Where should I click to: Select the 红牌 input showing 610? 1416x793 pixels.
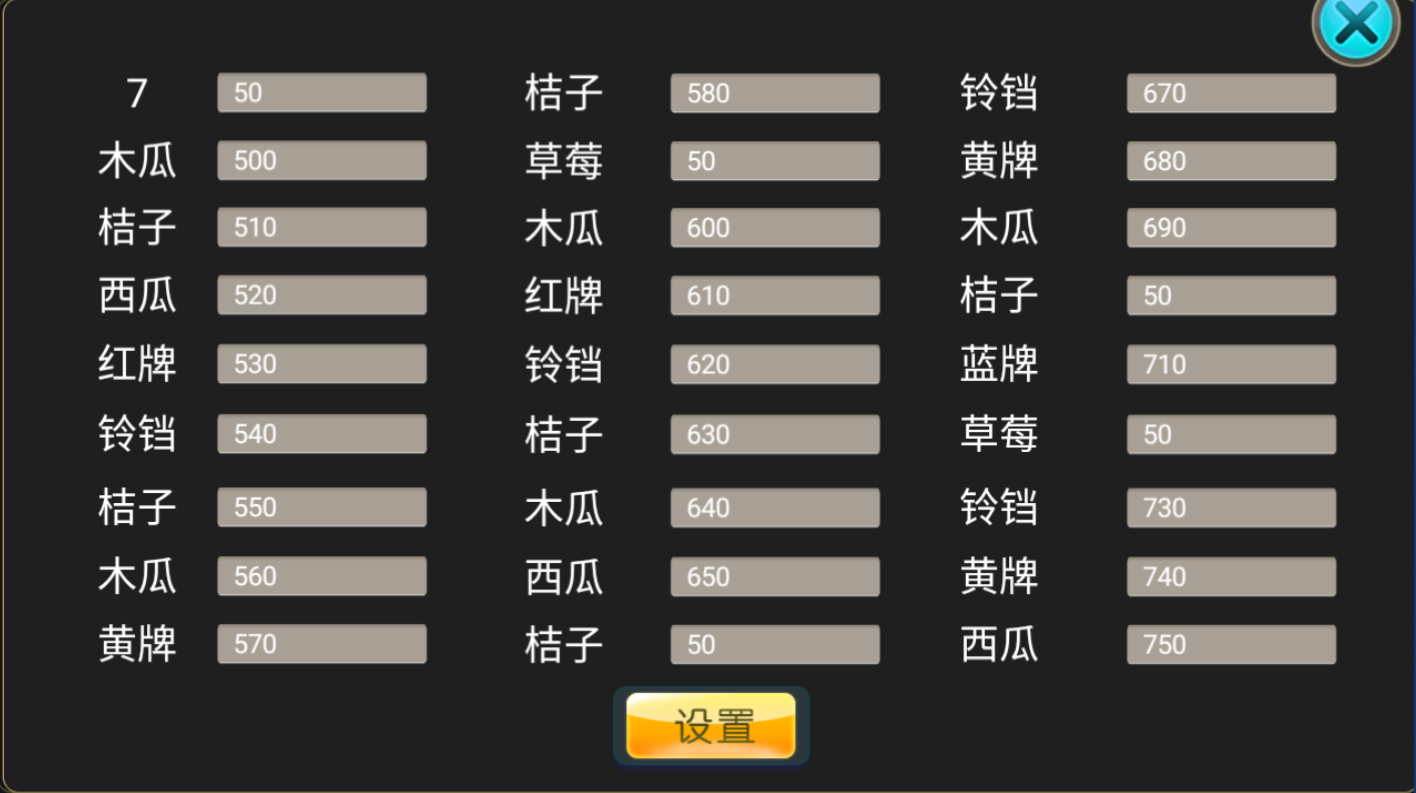(775, 296)
